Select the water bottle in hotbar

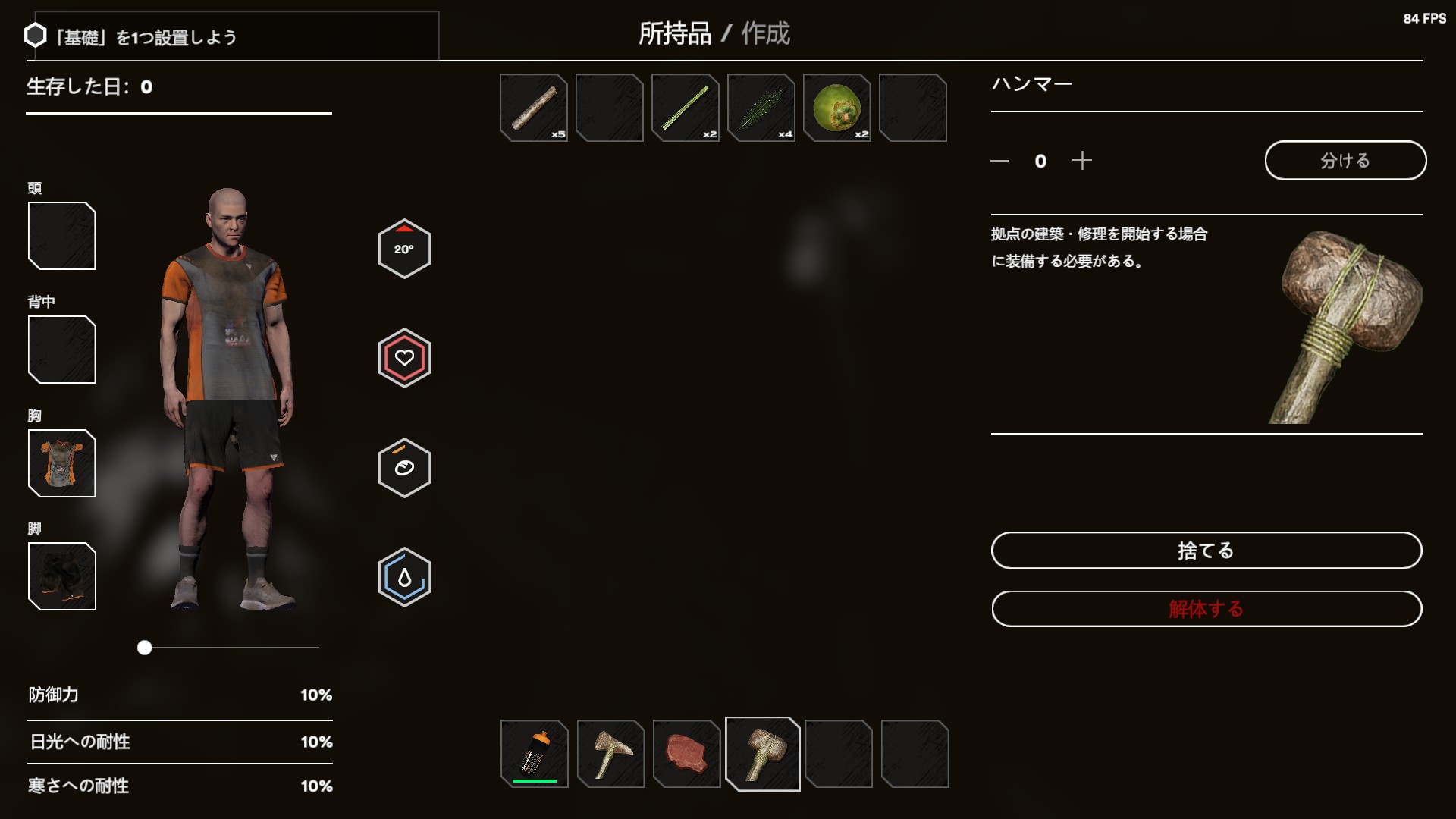(x=535, y=754)
